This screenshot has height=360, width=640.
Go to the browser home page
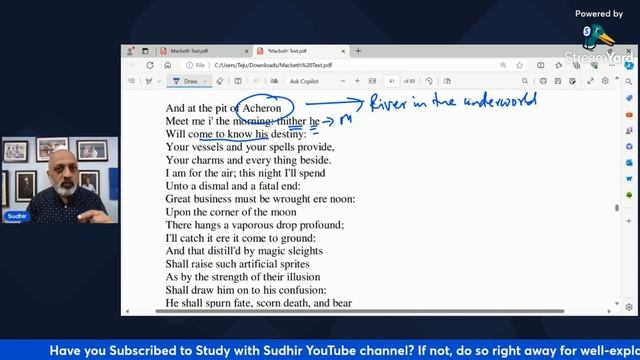coord(168,65)
